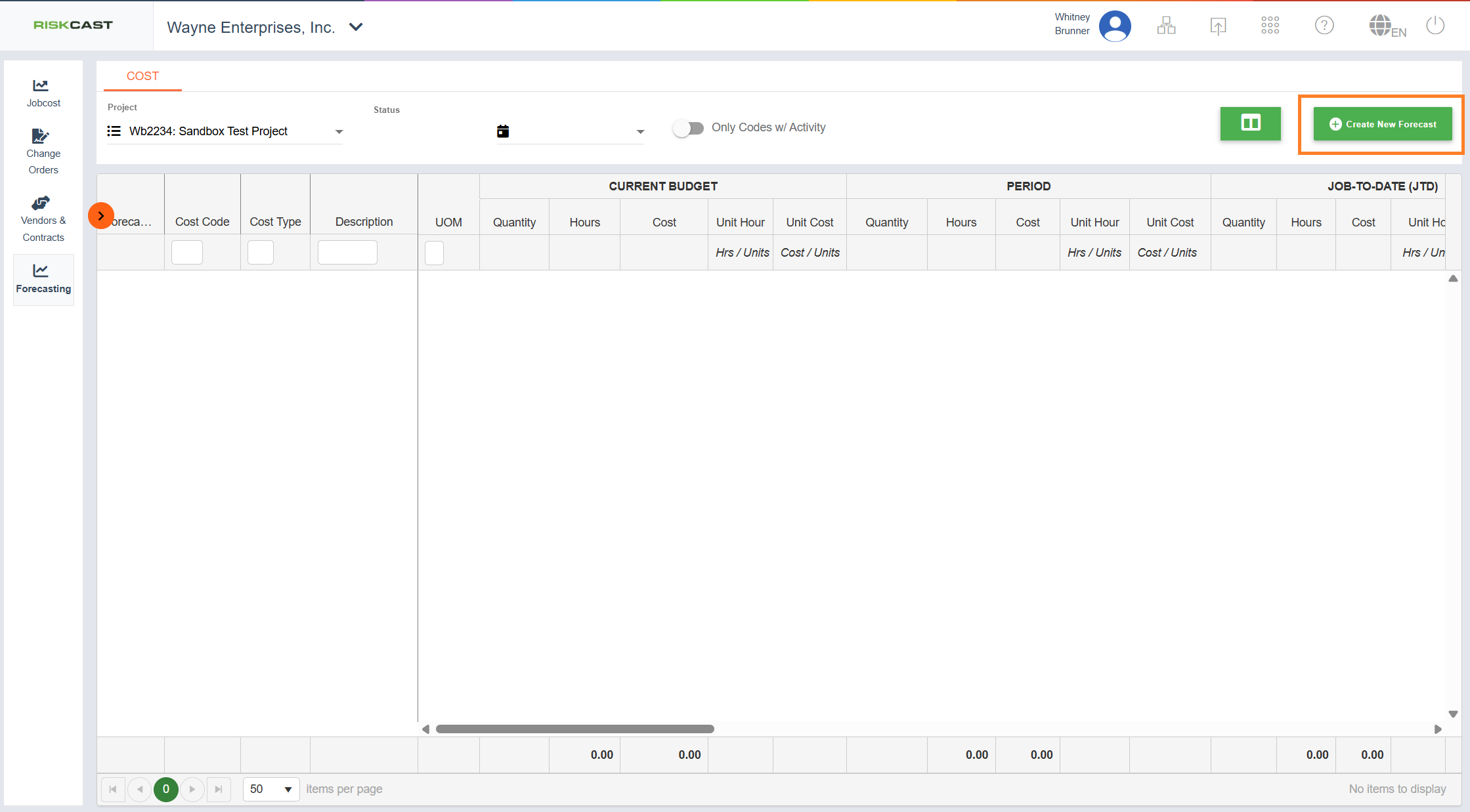Open the Jobcost sidebar section
This screenshot has width=1470, height=812.
(x=43, y=93)
